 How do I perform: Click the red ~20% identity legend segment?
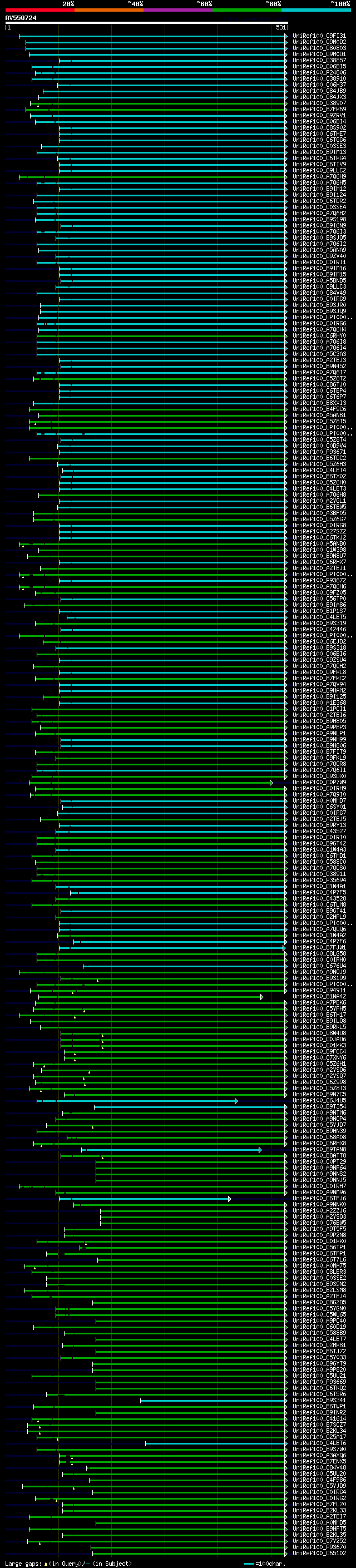tap(39, 10)
